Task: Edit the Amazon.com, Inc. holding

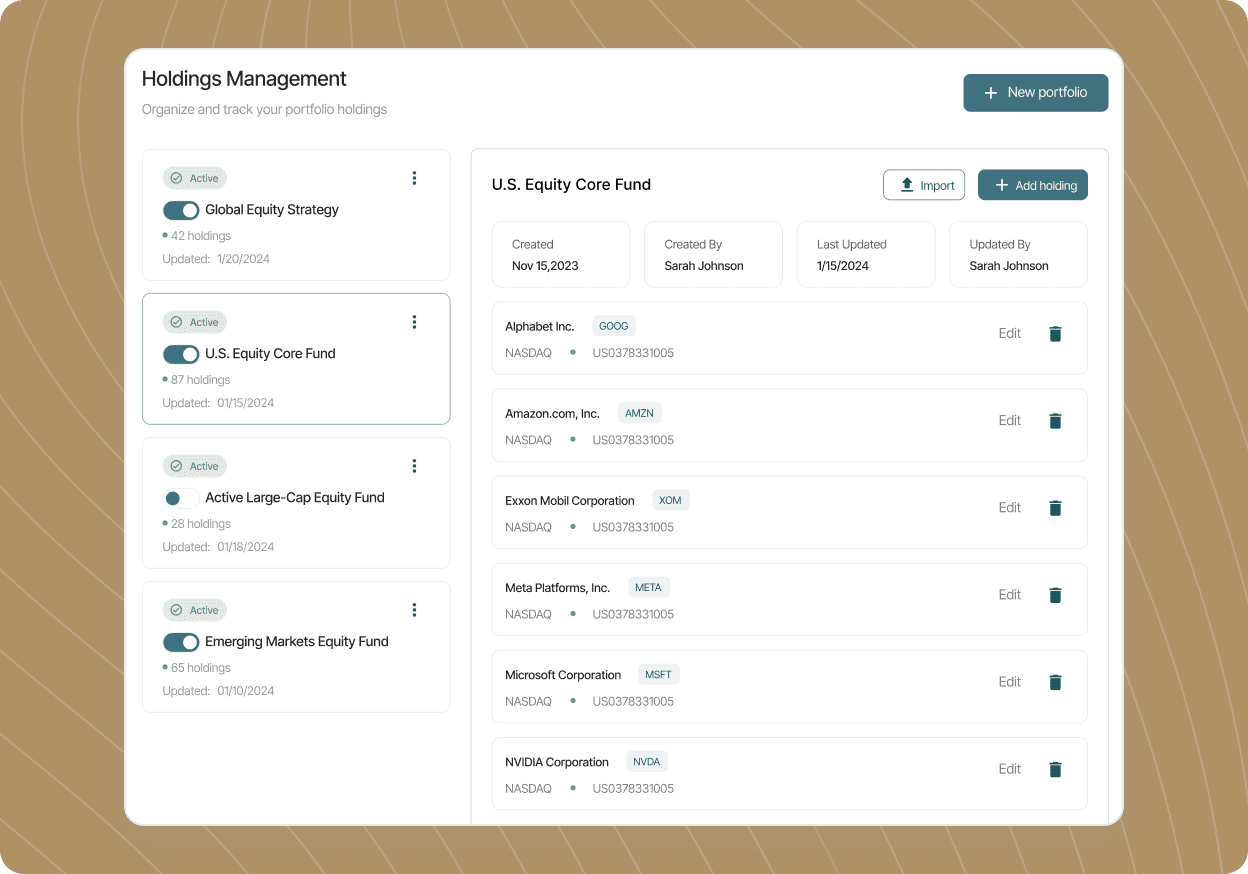Action: [1010, 421]
